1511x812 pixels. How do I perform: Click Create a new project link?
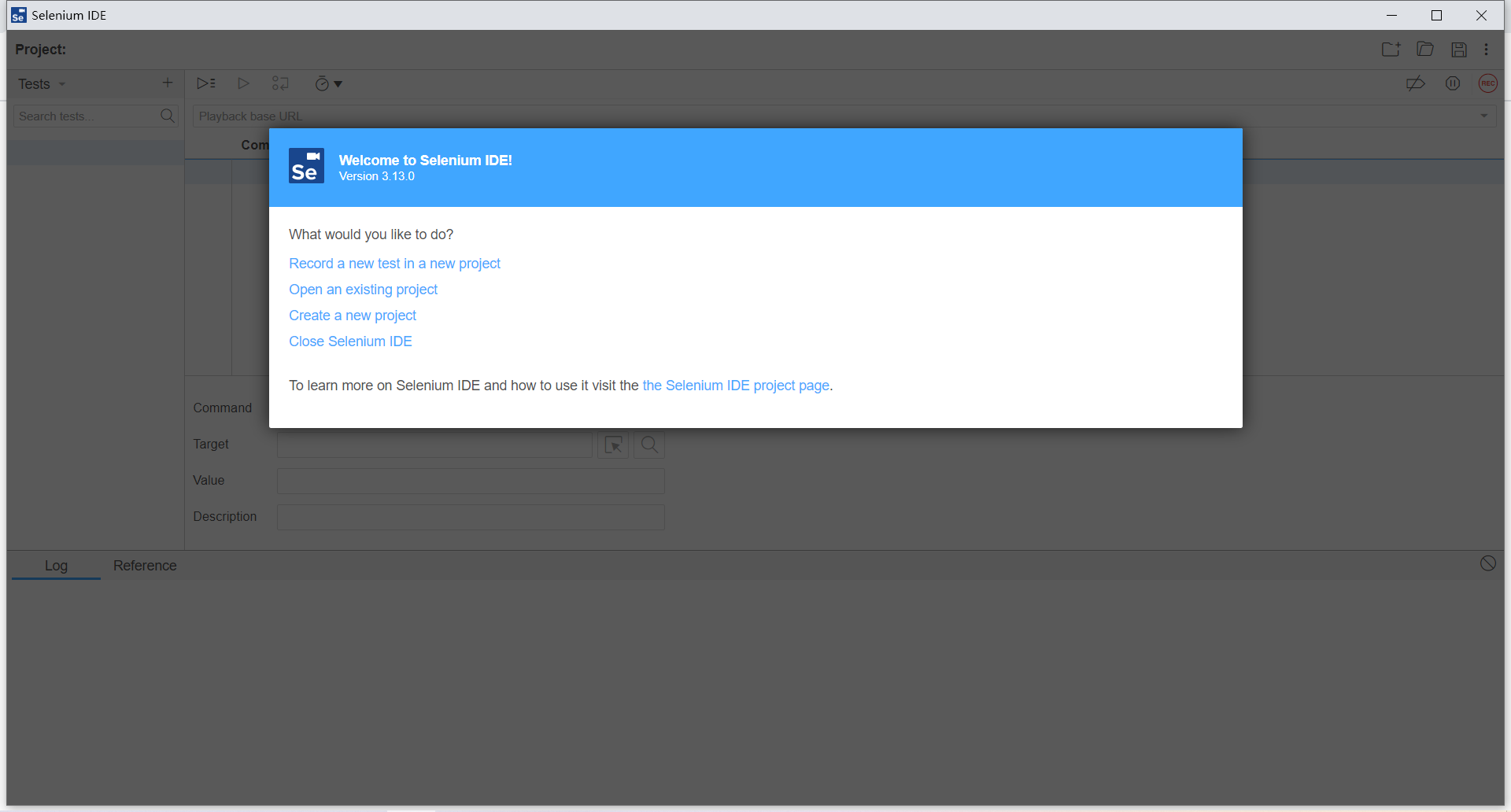353,316
